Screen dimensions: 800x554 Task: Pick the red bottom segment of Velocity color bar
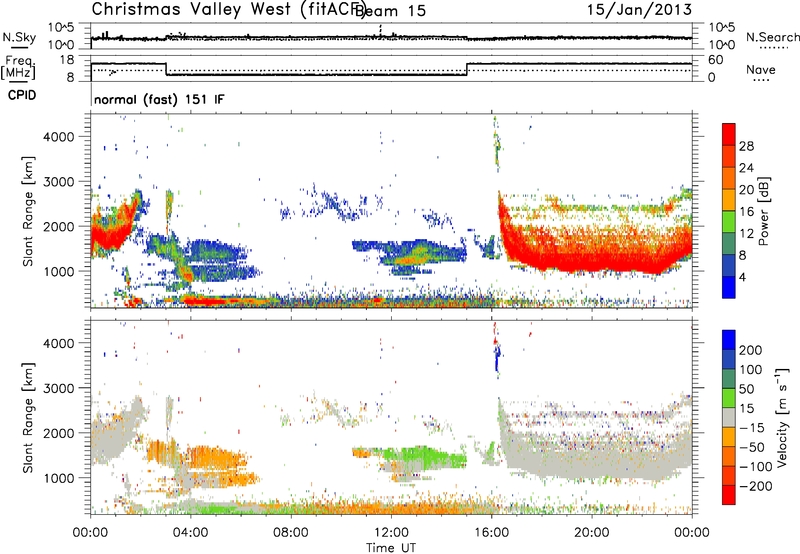[729, 495]
